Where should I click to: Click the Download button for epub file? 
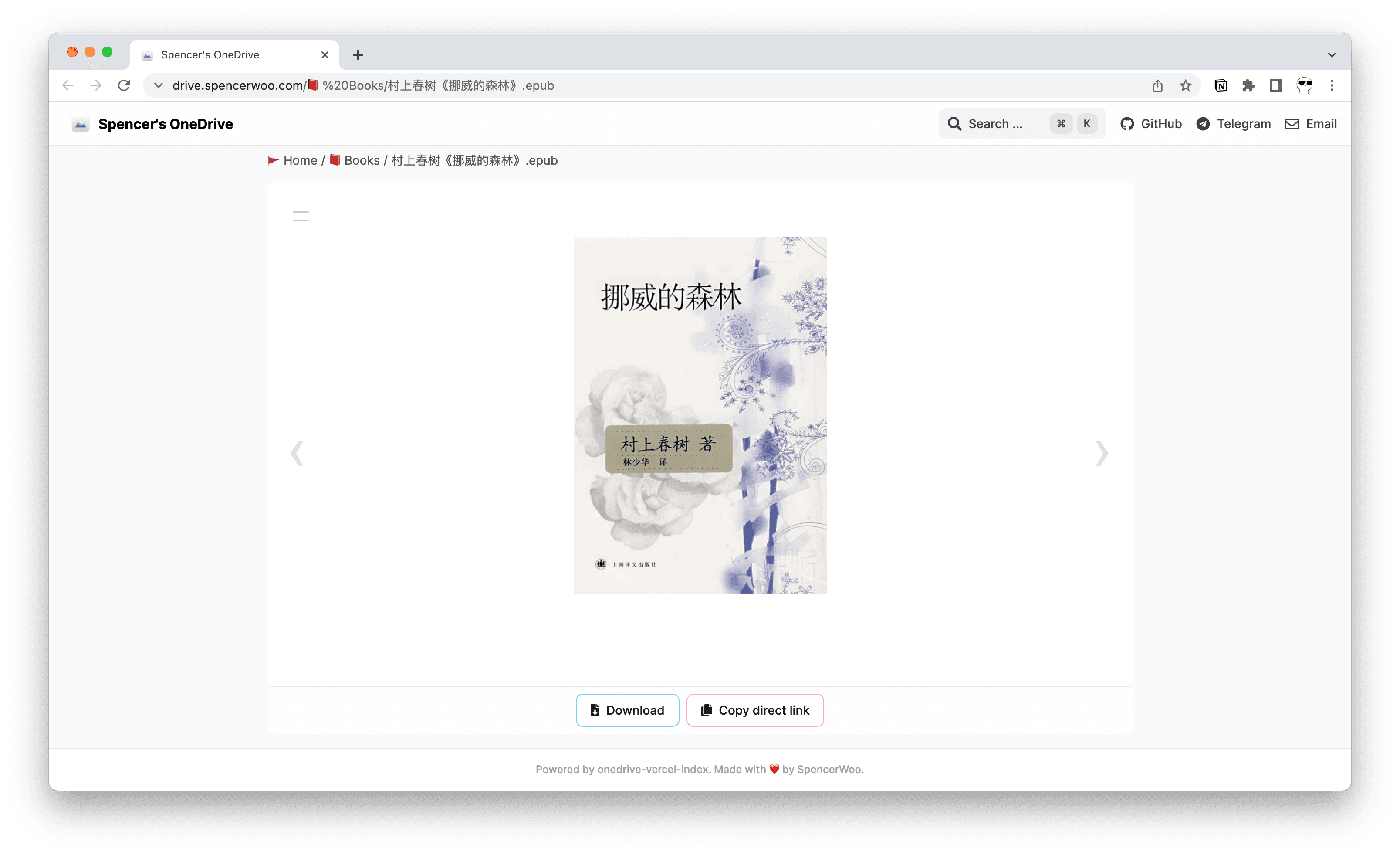627,710
